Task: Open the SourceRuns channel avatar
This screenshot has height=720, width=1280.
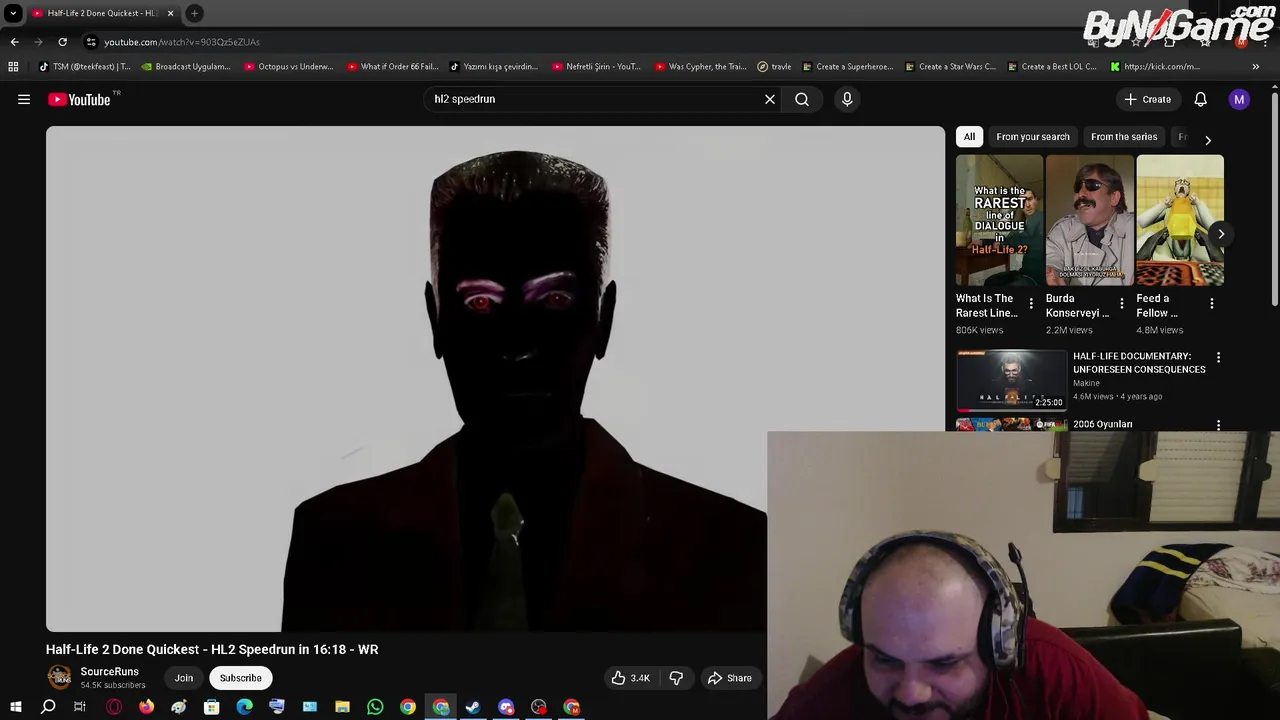Action: point(59,677)
